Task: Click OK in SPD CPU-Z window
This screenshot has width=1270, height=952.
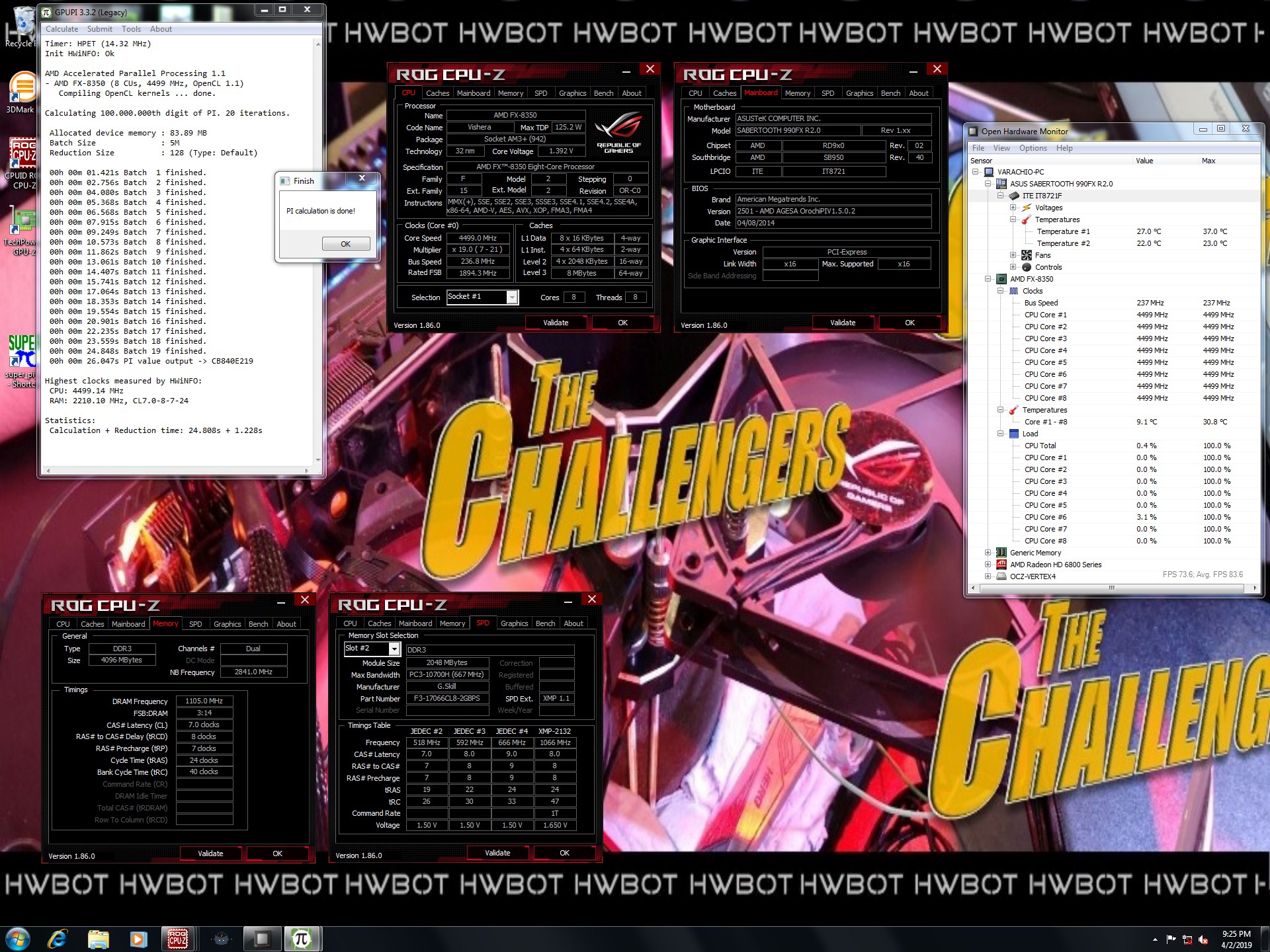Action: point(564,853)
